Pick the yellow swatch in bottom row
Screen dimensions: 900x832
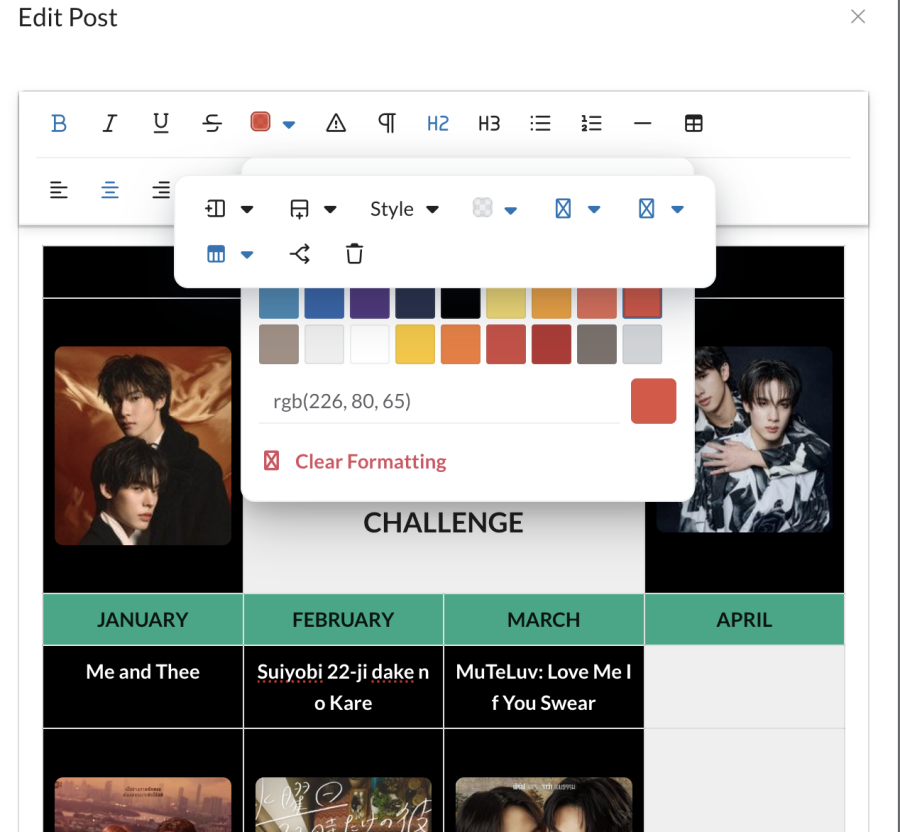pos(415,344)
